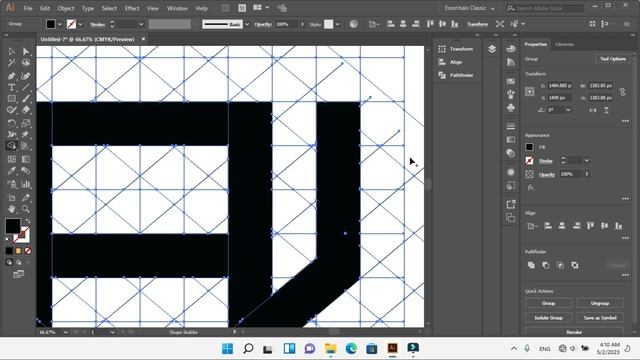Select the Rotate tool
Image resolution: width=640 pixels, height=360 pixels.
point(11,123)
